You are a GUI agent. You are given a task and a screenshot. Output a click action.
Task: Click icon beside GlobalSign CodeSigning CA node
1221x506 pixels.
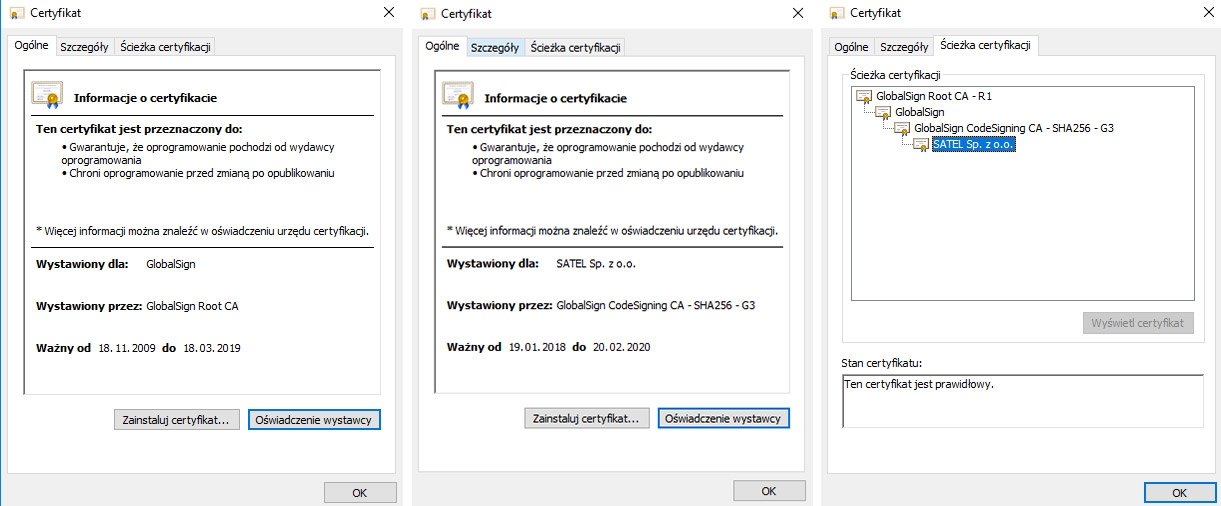point(903,128)
